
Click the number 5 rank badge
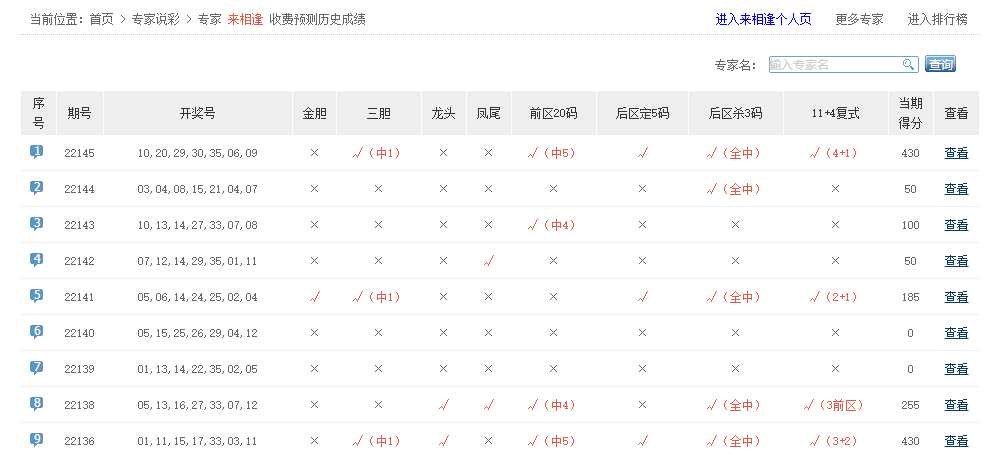click(x=37, y=296)
